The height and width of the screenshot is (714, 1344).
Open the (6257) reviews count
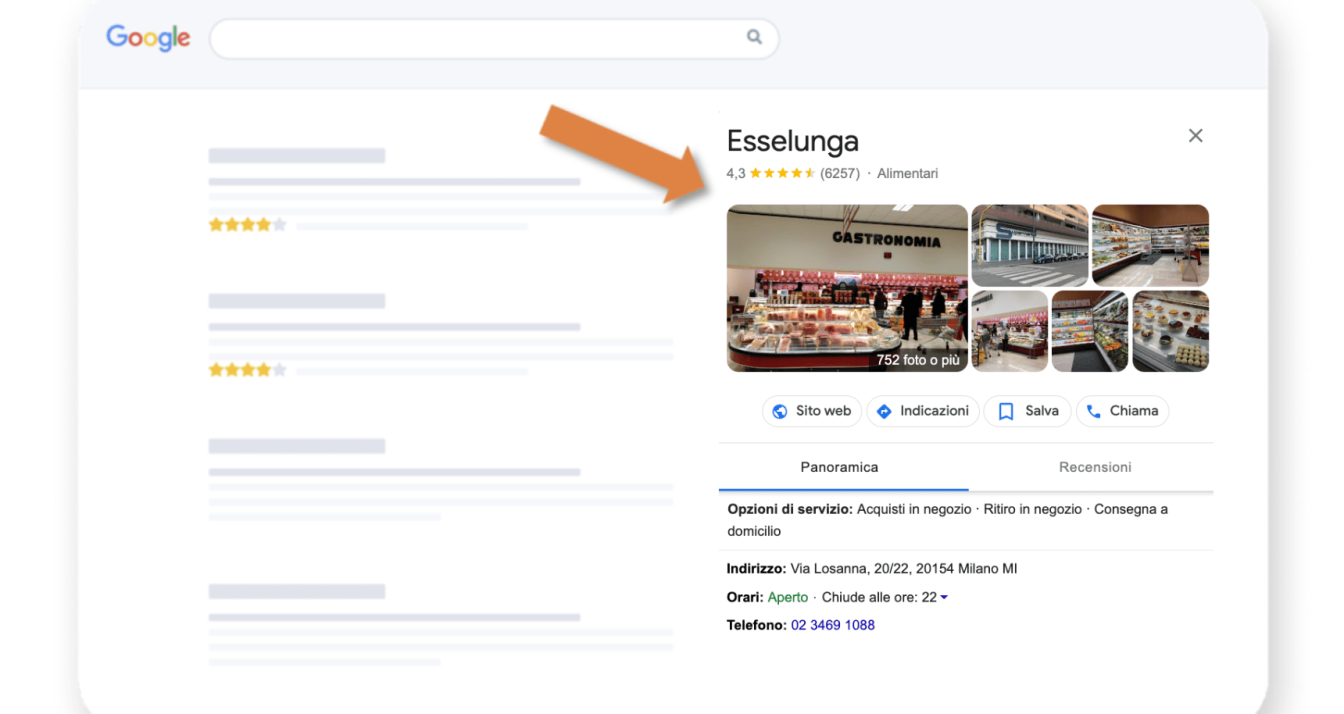840,173
